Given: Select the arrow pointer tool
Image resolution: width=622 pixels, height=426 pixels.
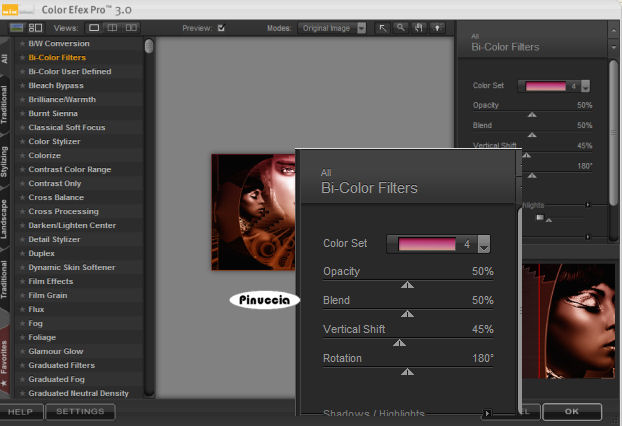Looking at the screenshot, I should click(x=382, y=28).
